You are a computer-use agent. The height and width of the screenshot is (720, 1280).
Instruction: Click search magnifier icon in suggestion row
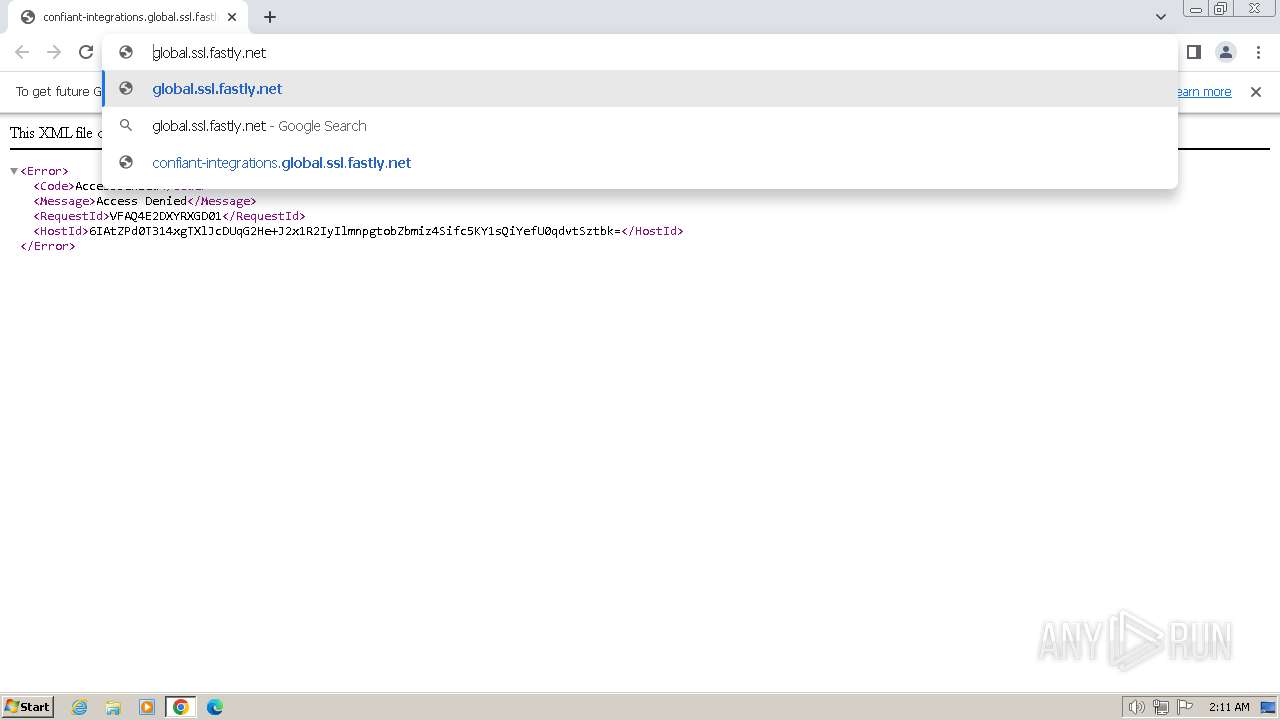(x=126, y=126)
